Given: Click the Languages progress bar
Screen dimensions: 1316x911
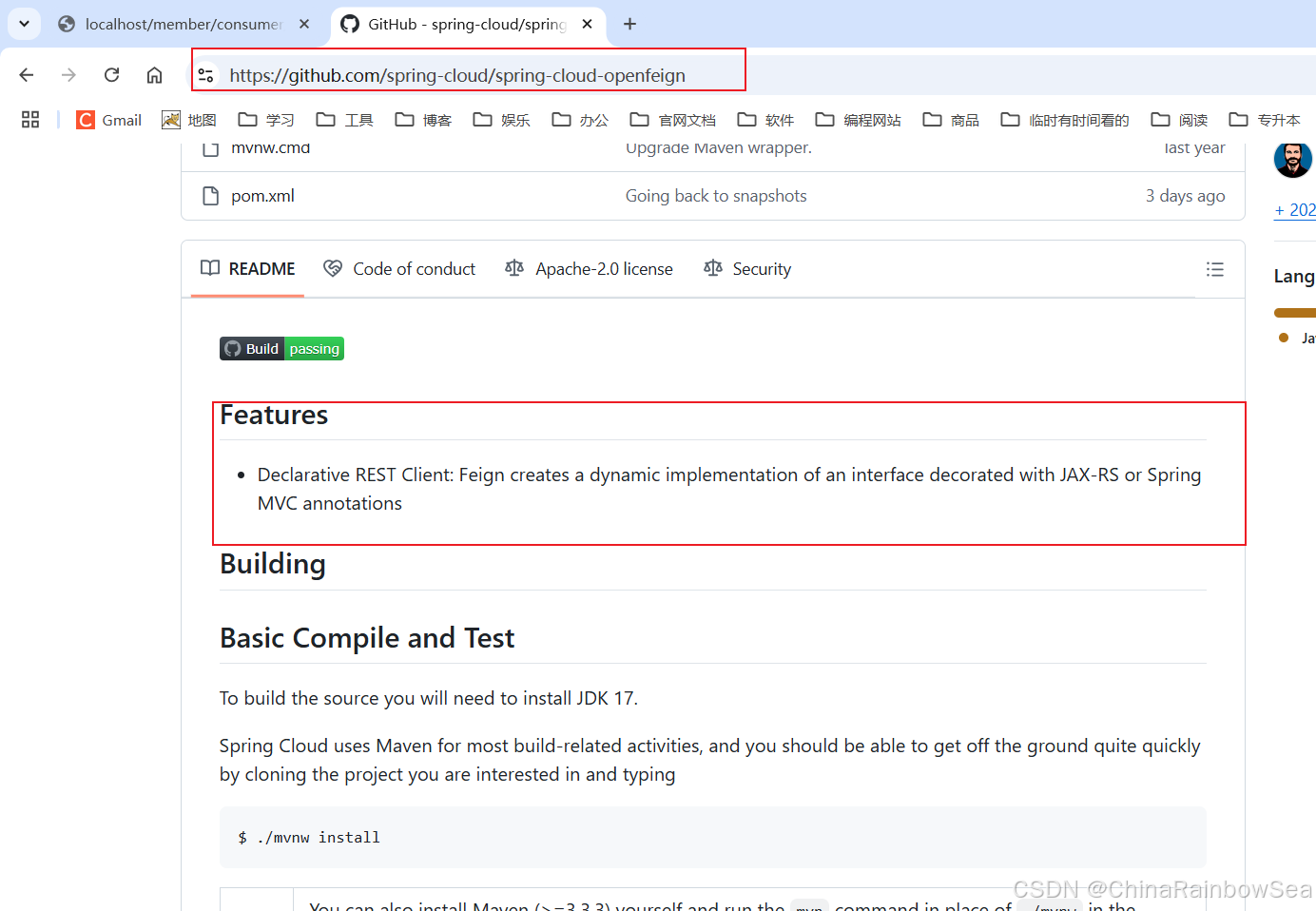Looking at the screenshot, I should click(1295, 313).
